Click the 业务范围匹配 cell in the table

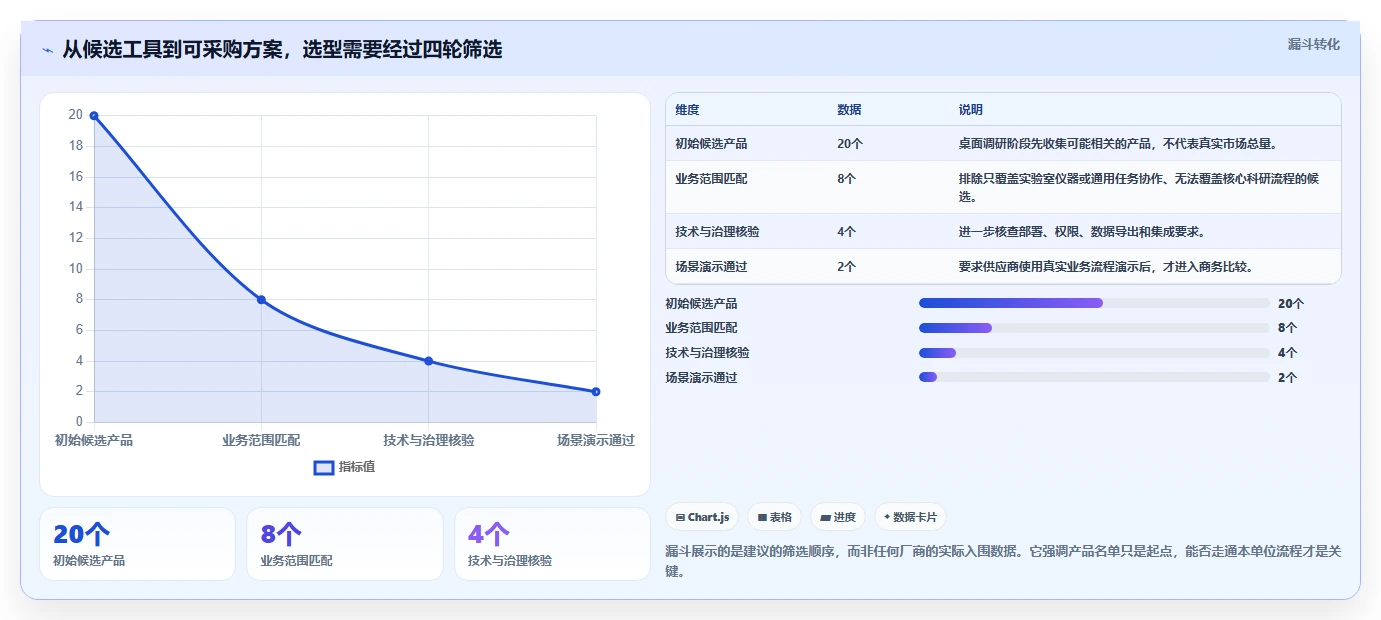711,179
